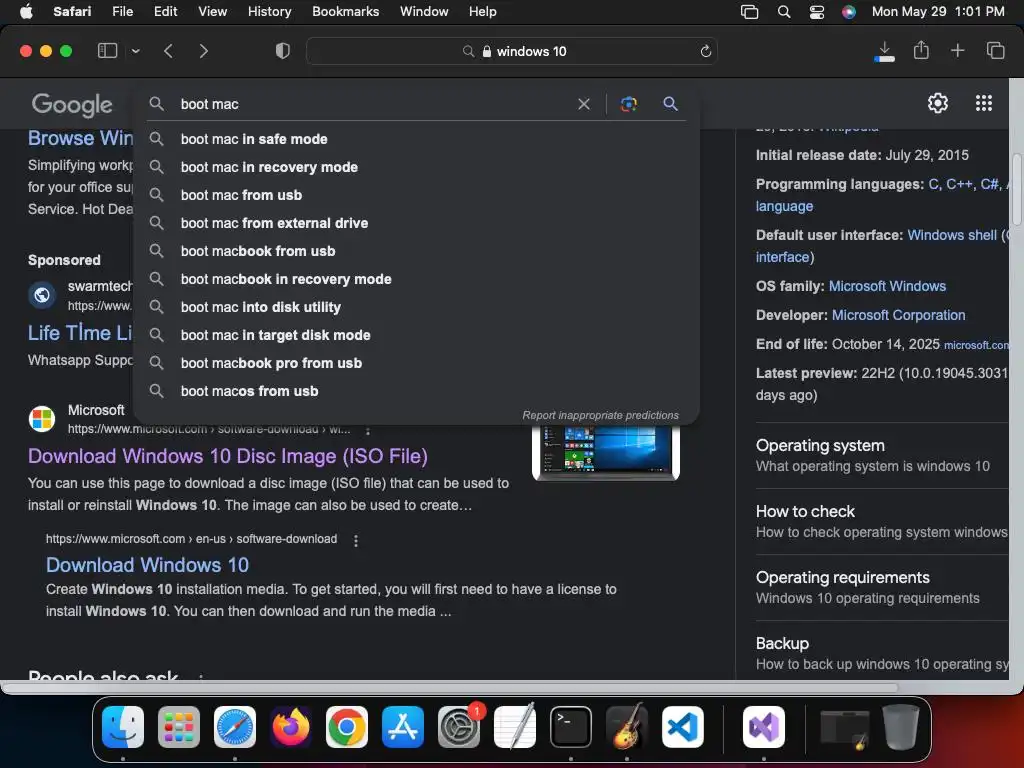Open the Download Windows 10 sub-result

147,565
